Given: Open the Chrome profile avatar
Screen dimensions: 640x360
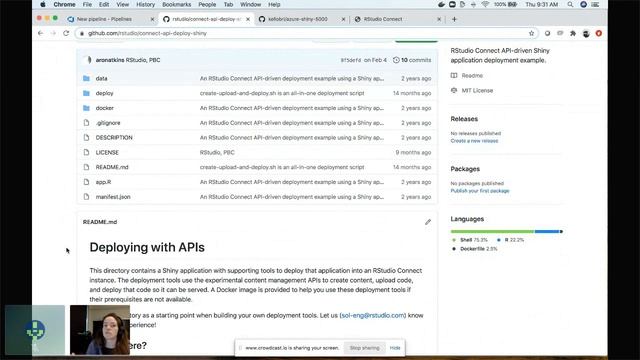Looking at the screenshot, I should [586, 33].
